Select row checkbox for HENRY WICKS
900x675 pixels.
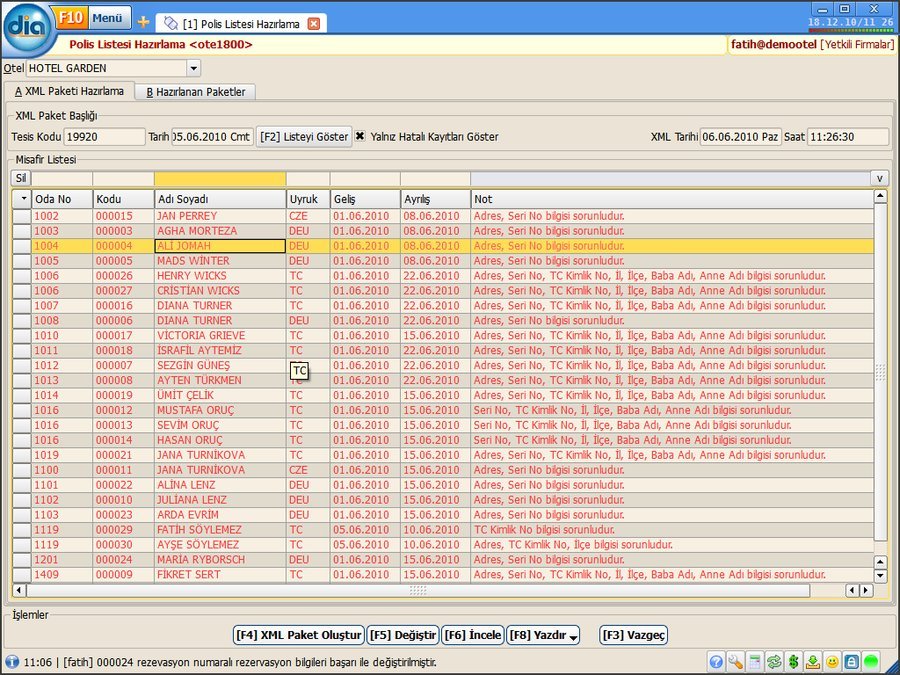pos(22,276)
